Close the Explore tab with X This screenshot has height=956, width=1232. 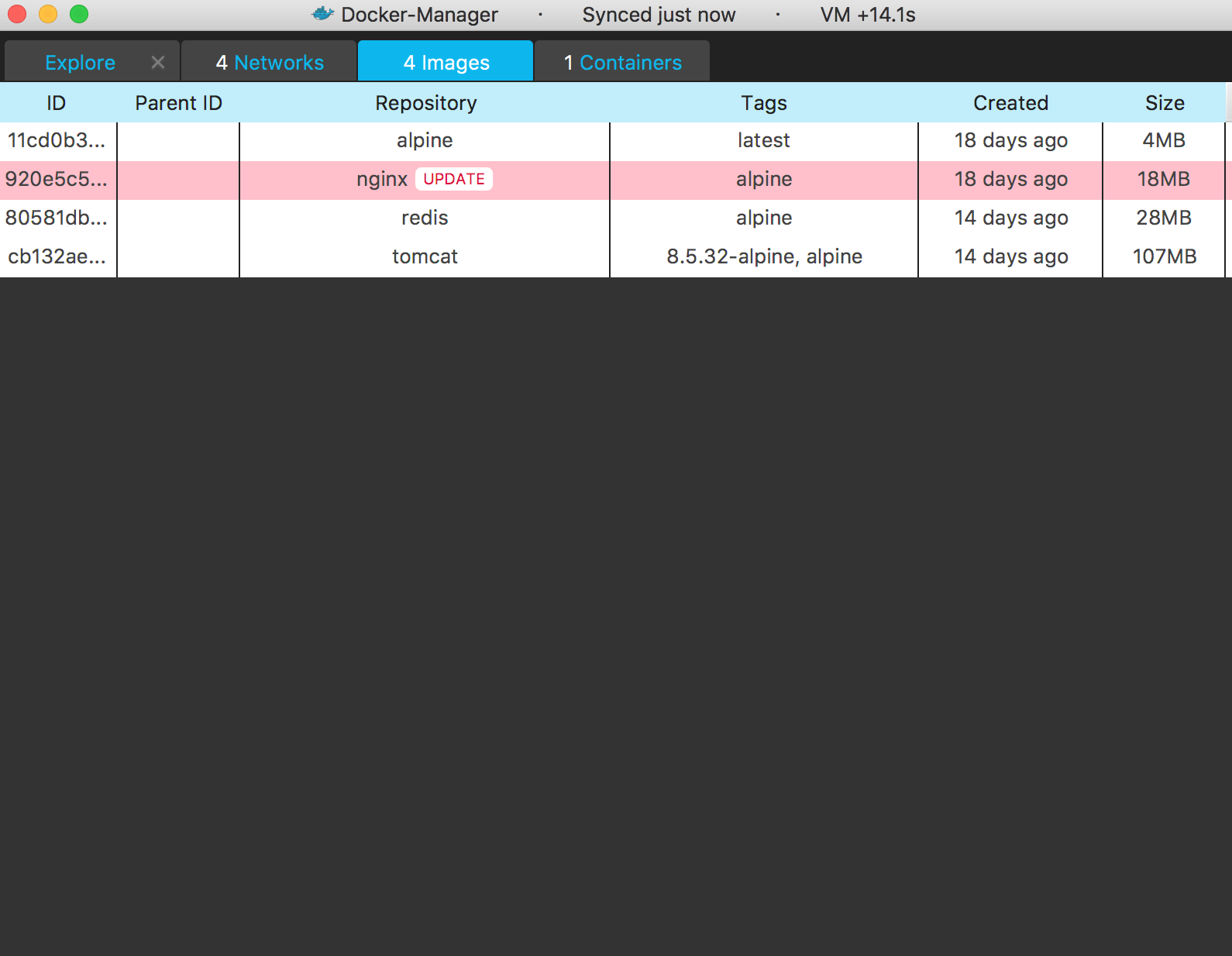pyautogui.click(x=158, y=62)
